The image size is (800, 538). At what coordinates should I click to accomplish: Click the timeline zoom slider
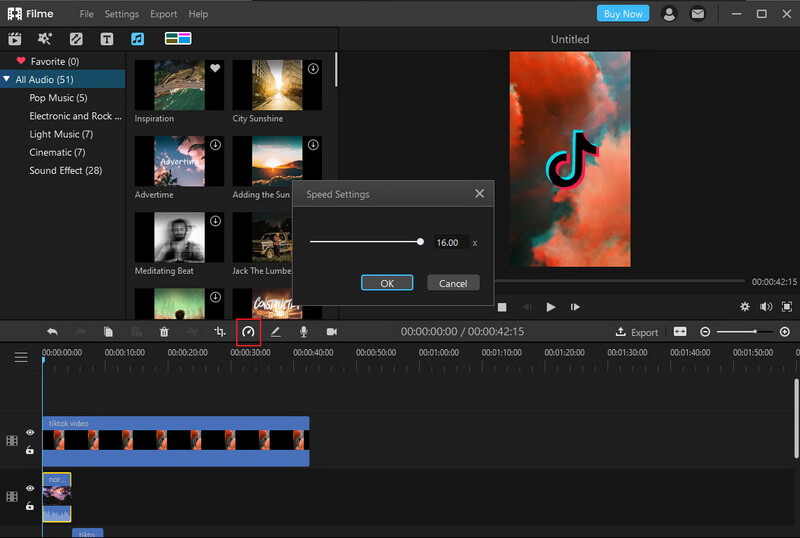coord(744,332)
